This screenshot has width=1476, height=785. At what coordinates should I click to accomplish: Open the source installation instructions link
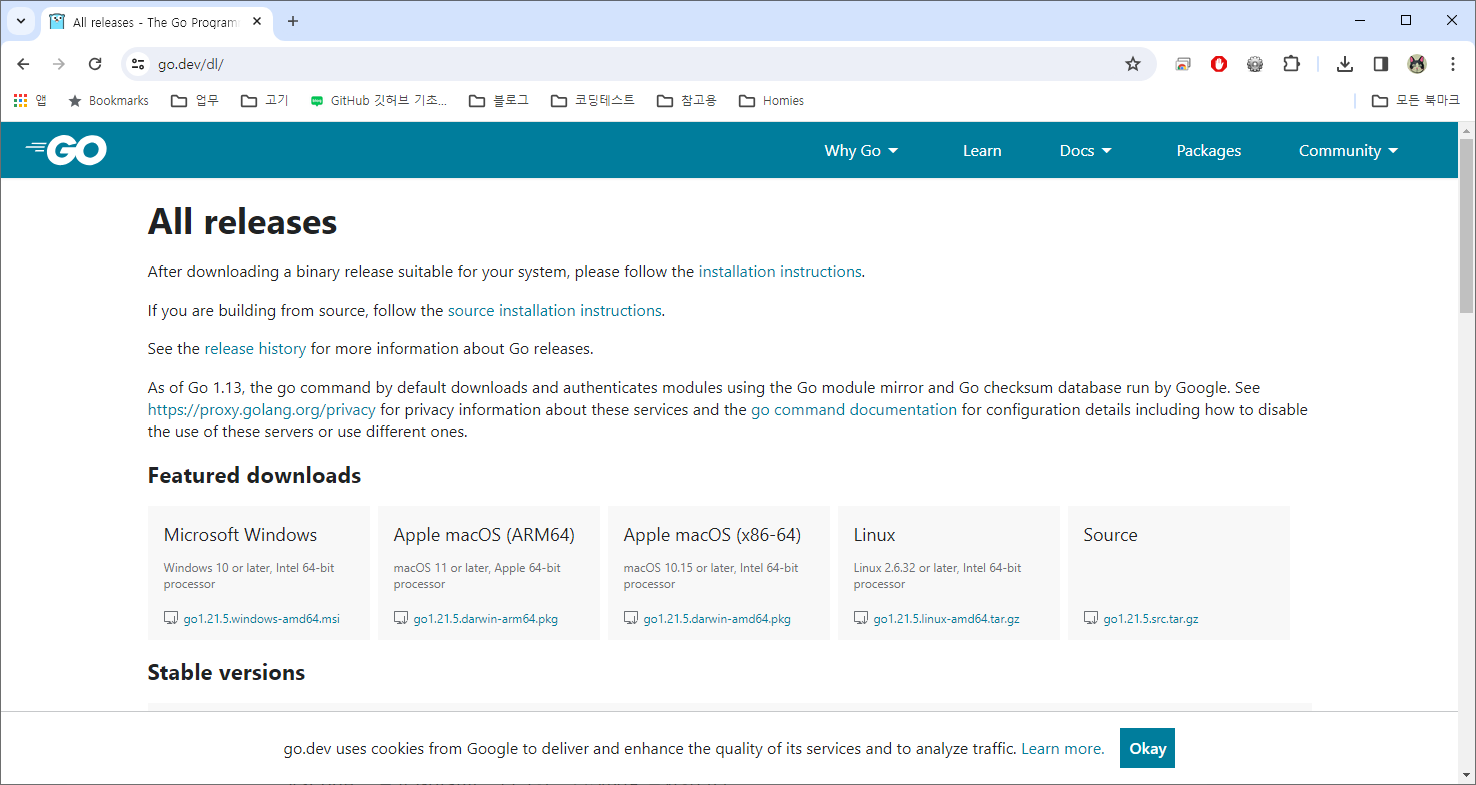[555, 310]
